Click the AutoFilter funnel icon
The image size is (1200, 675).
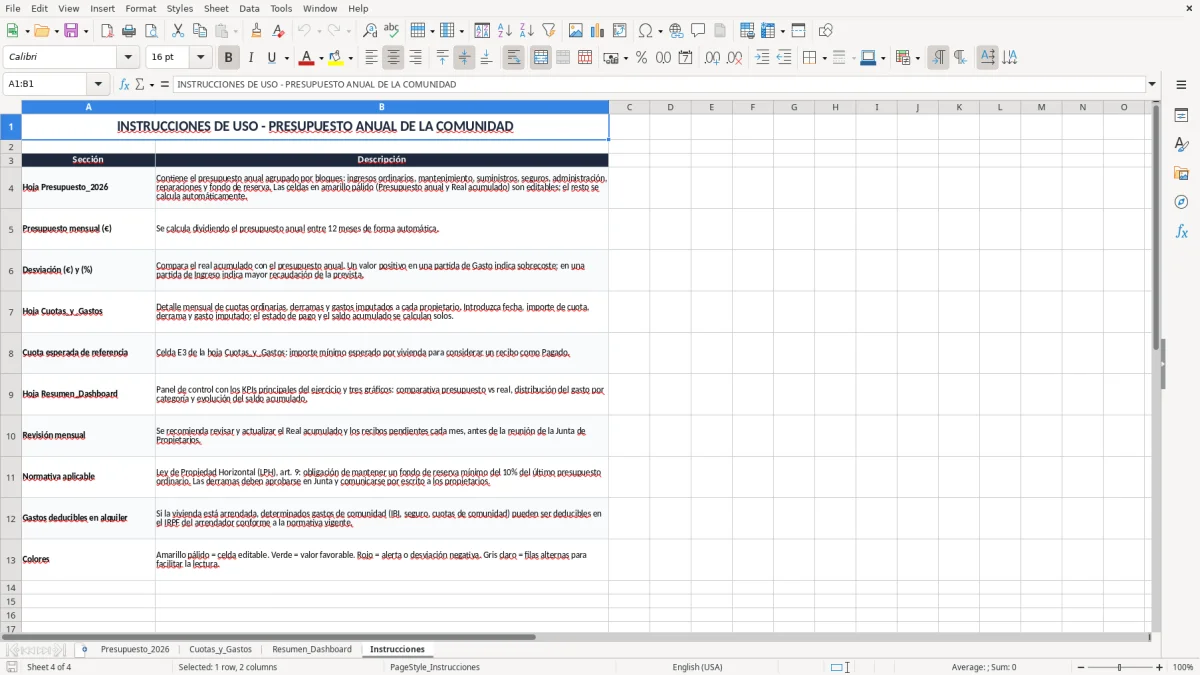[548, 31]
